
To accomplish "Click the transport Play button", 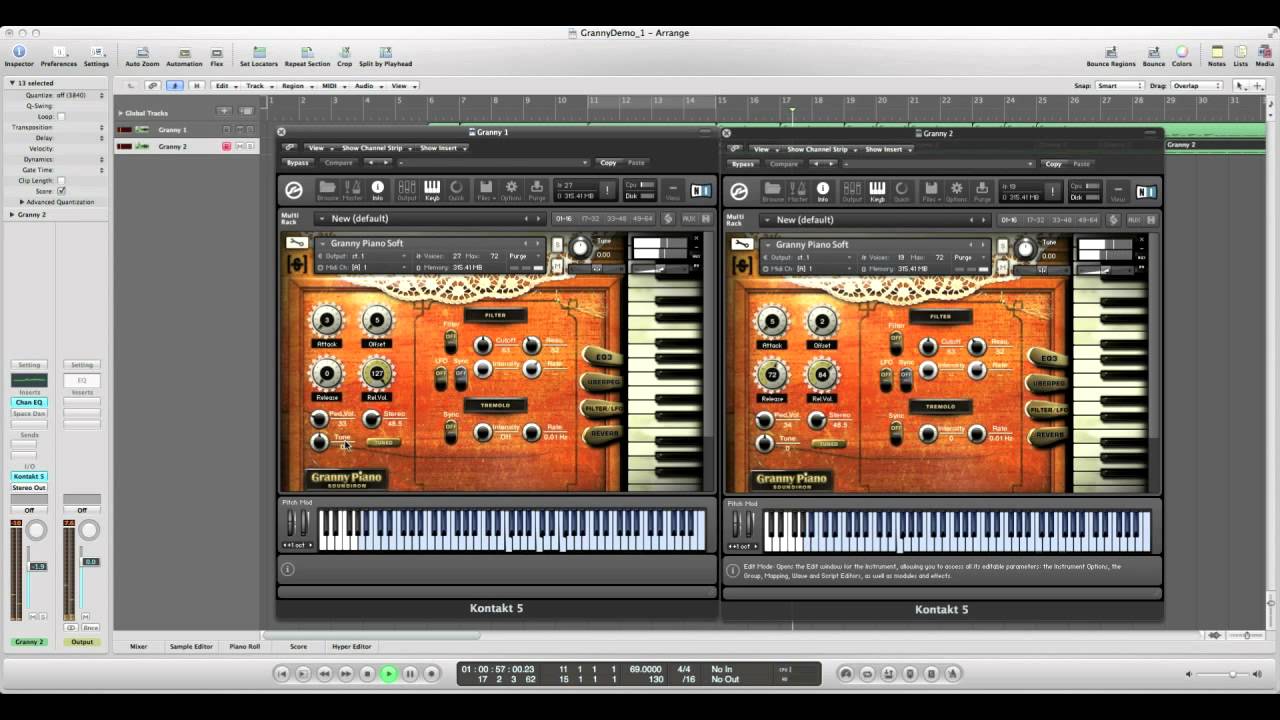I will point(389,674).
